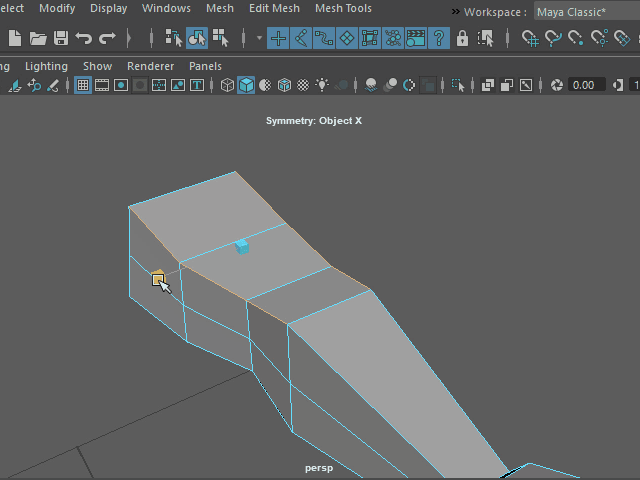Toggle smooth shade all cube icon
The image size is (640, 480).
[x=246, y=85]
